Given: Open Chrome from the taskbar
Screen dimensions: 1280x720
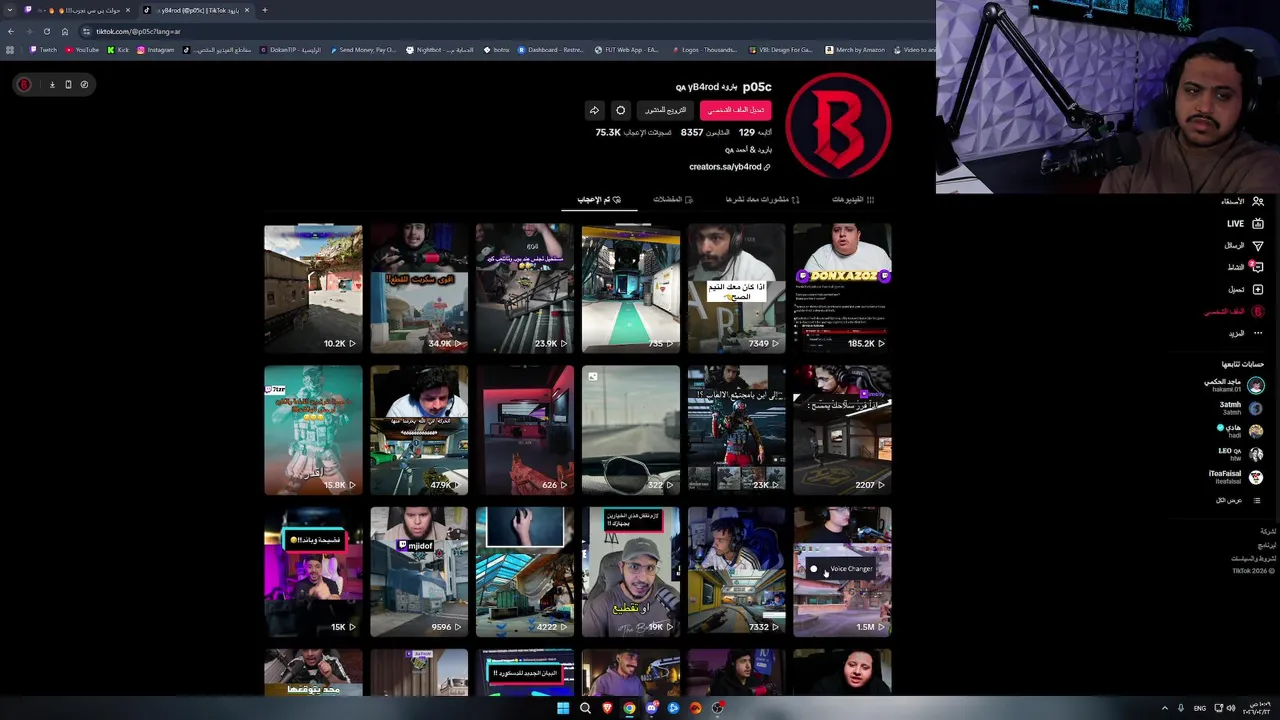Looking at the screenshot, I should coord(629,708).
